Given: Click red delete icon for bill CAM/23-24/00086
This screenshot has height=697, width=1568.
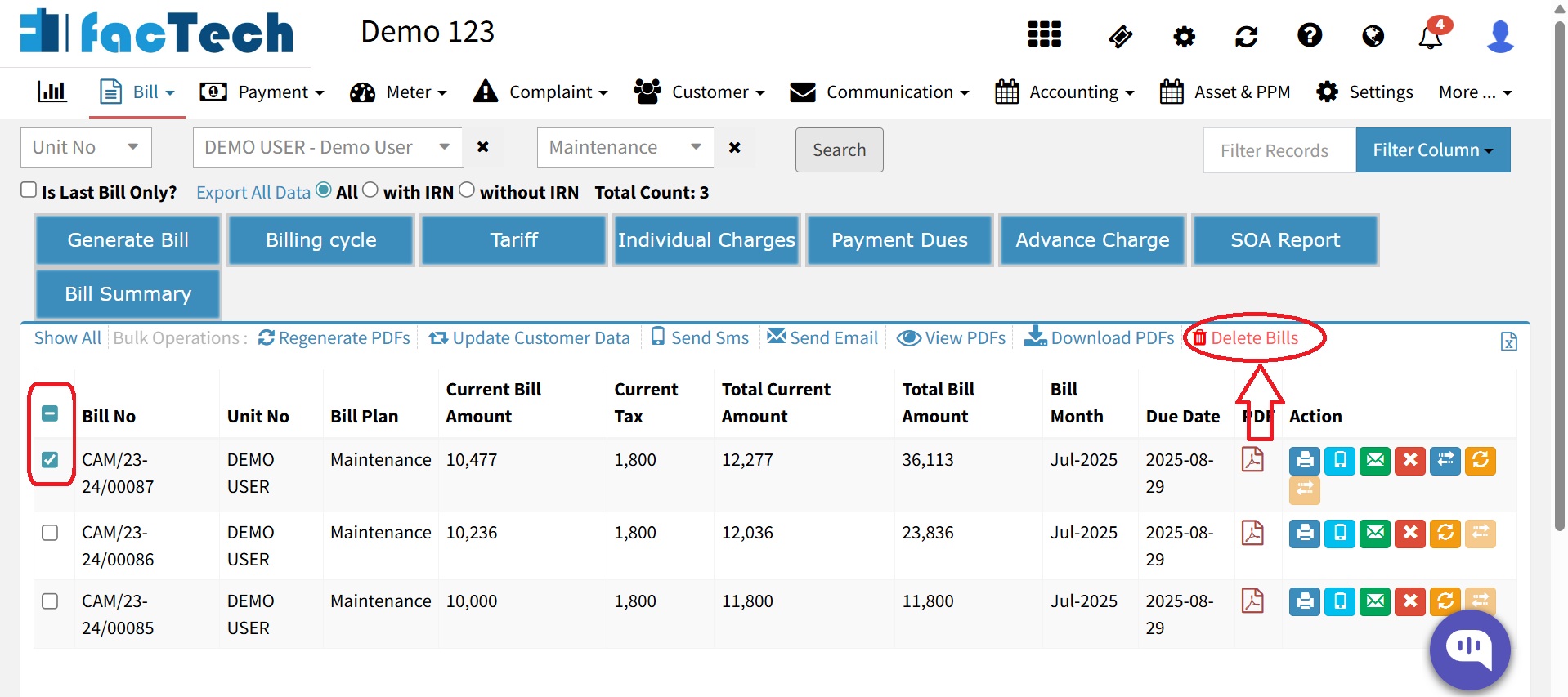Looking at the screenshot, I should coord(1409,534).
